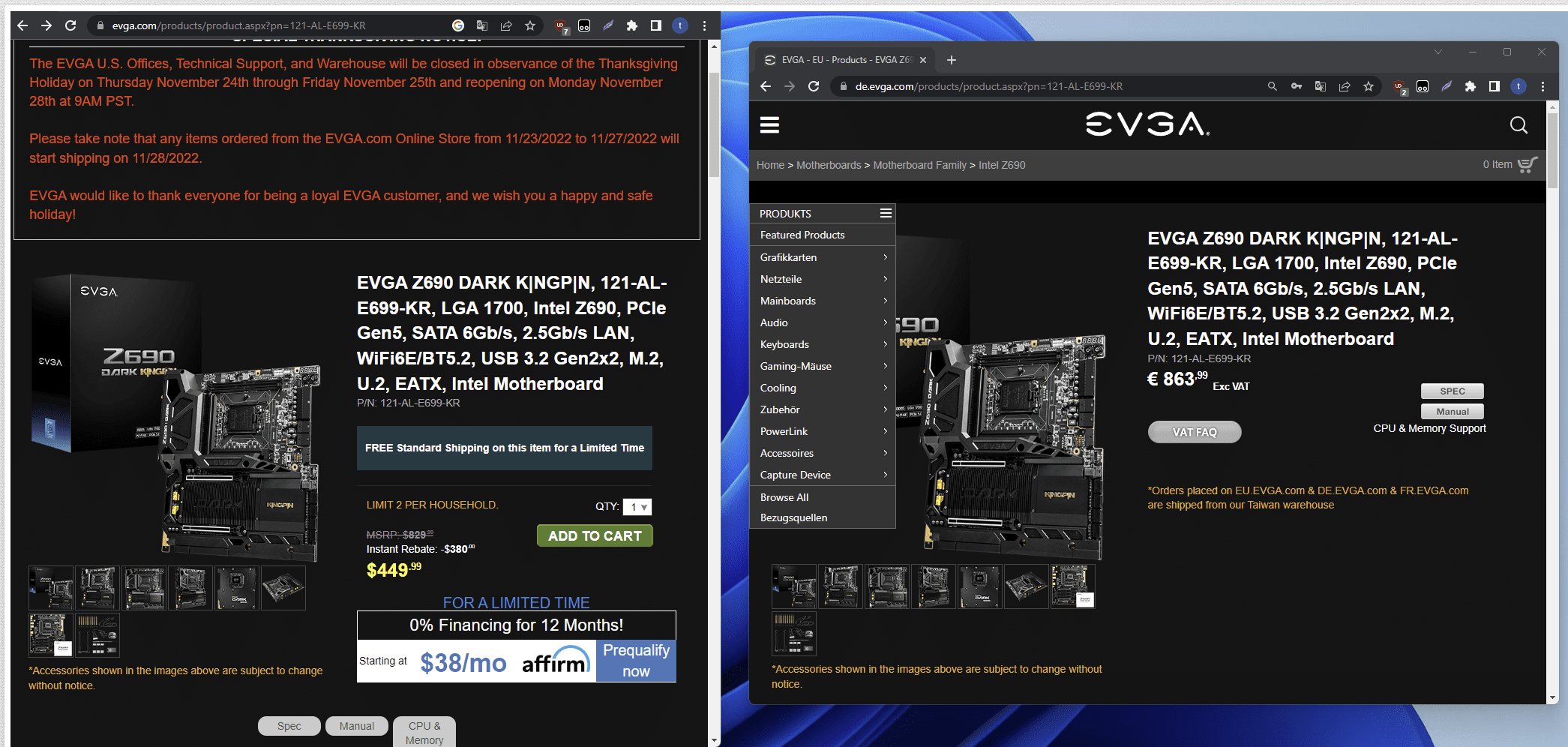This screenshot has width=1568, height=747.
Task: Open Chrome menu dots in right window
Action: 1543,86
